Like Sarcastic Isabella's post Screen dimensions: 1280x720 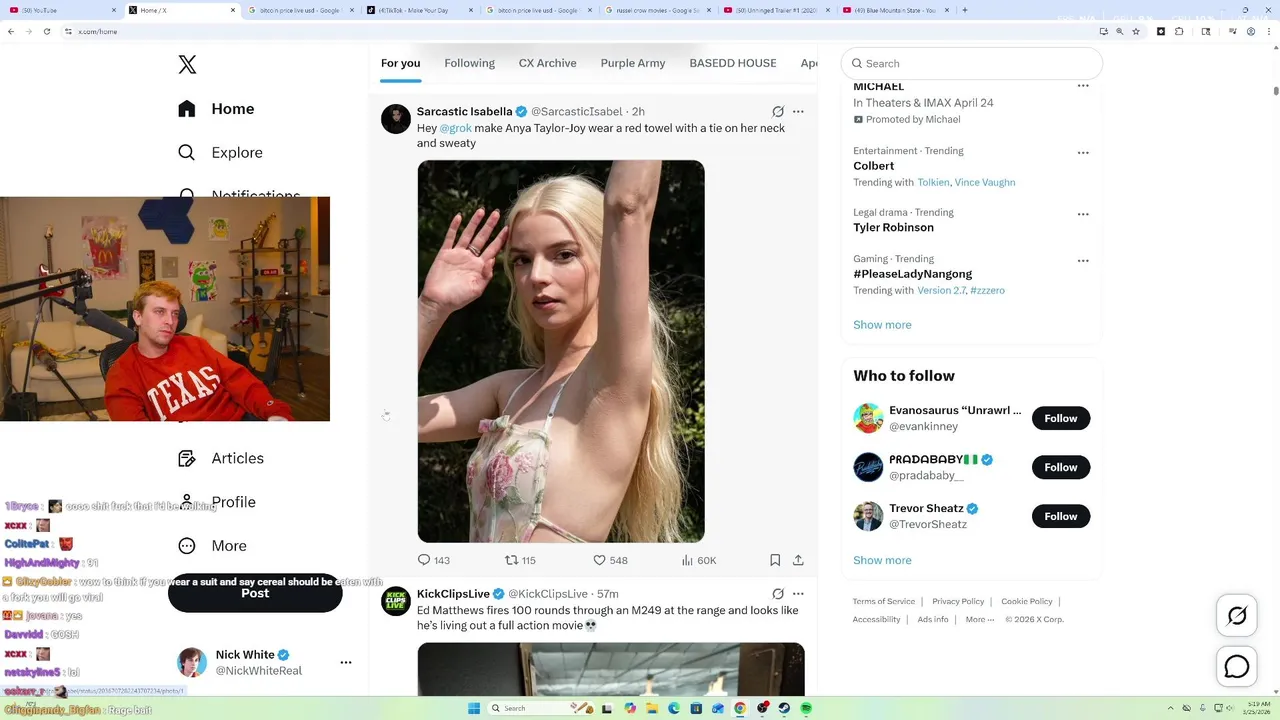coord(610,560)
